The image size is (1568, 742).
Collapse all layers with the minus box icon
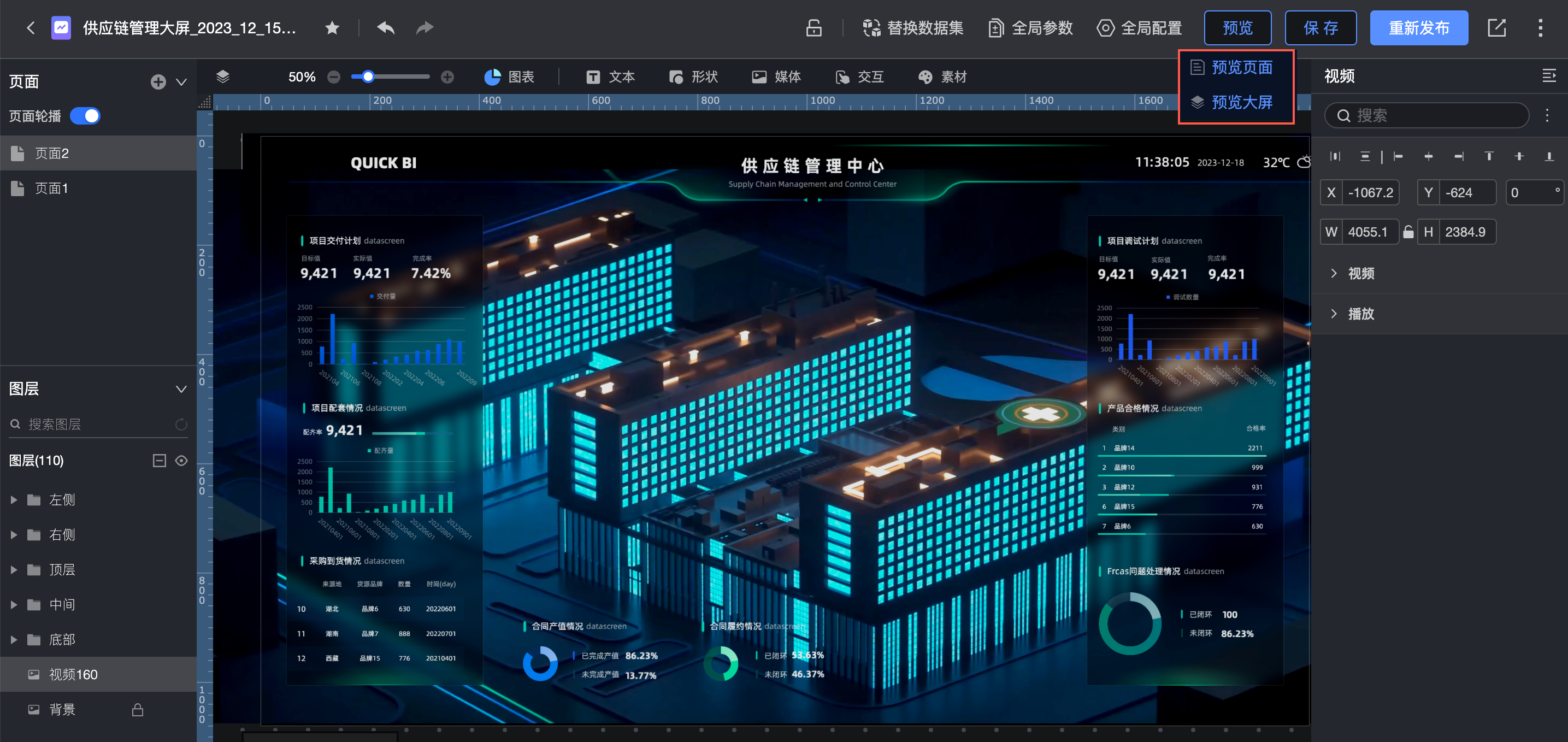tap(160, 461)
